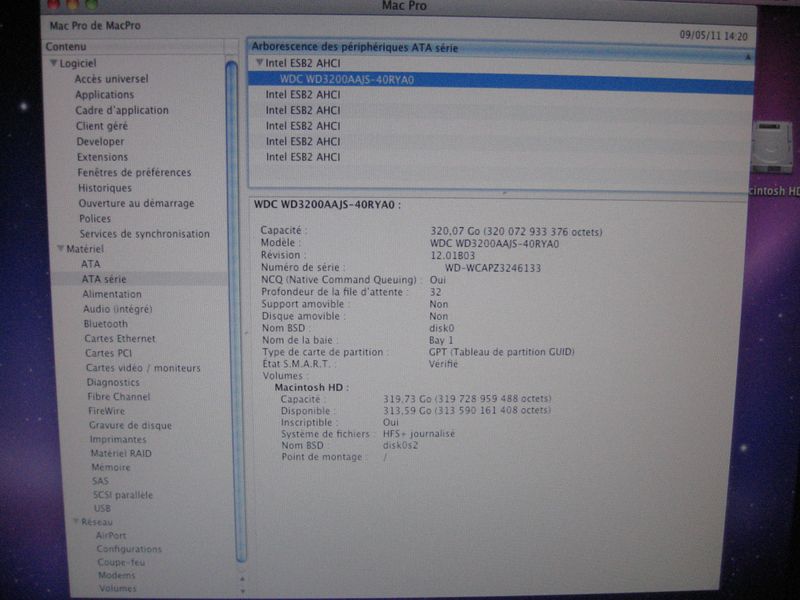The image size is (800, 600).
Task: Click the Contenu column header
Action: (66, 46)
